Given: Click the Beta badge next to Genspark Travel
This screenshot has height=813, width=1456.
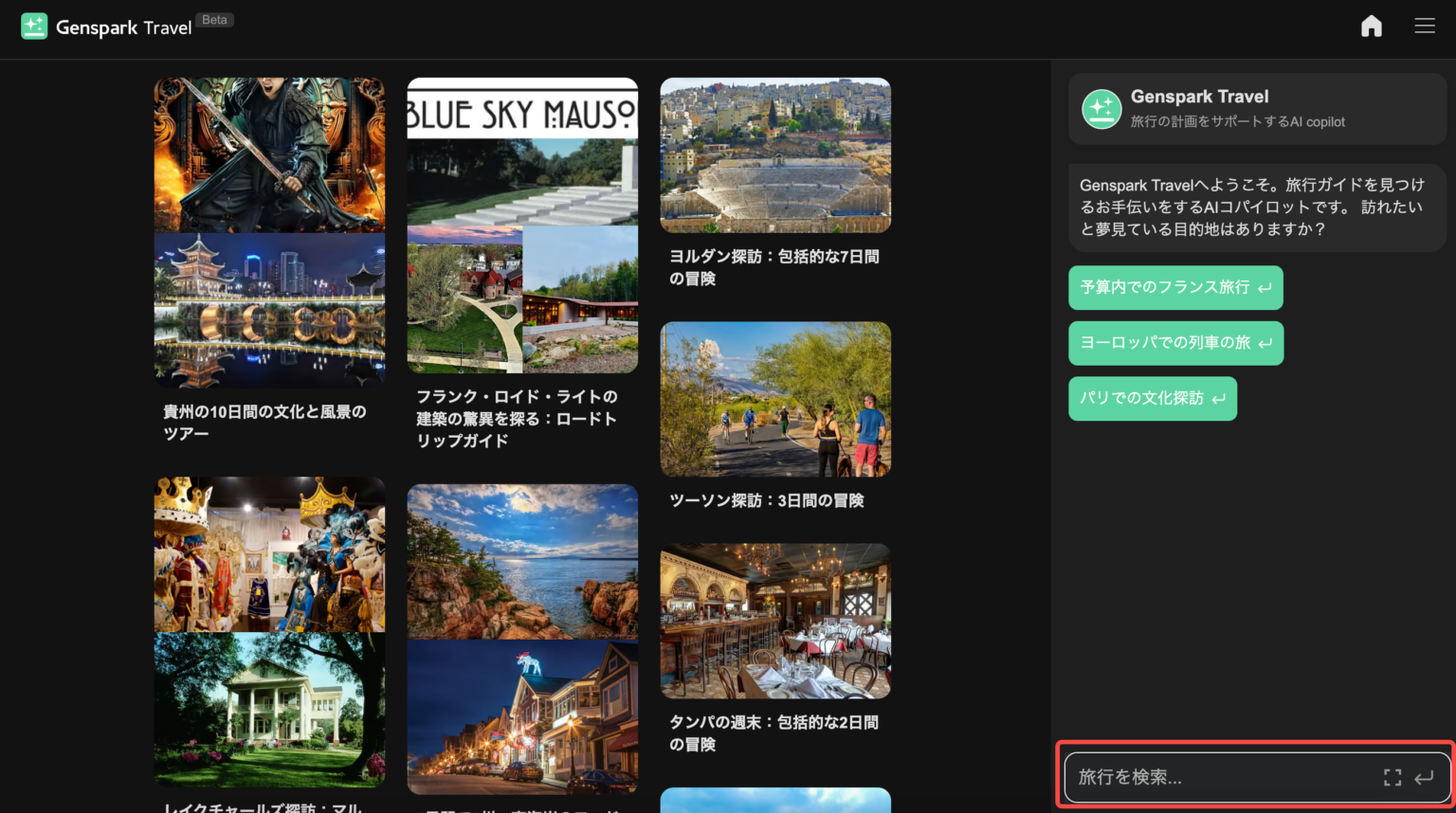Looking at the screenshot, I should click(214, 19).
